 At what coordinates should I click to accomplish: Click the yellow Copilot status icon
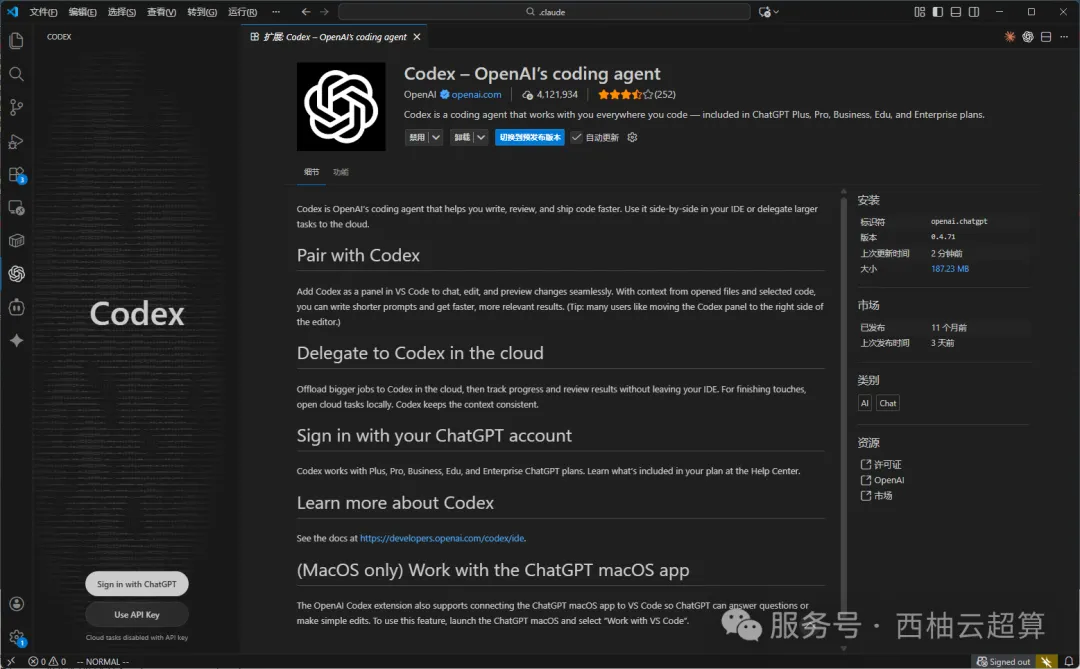coord(1046,661)
